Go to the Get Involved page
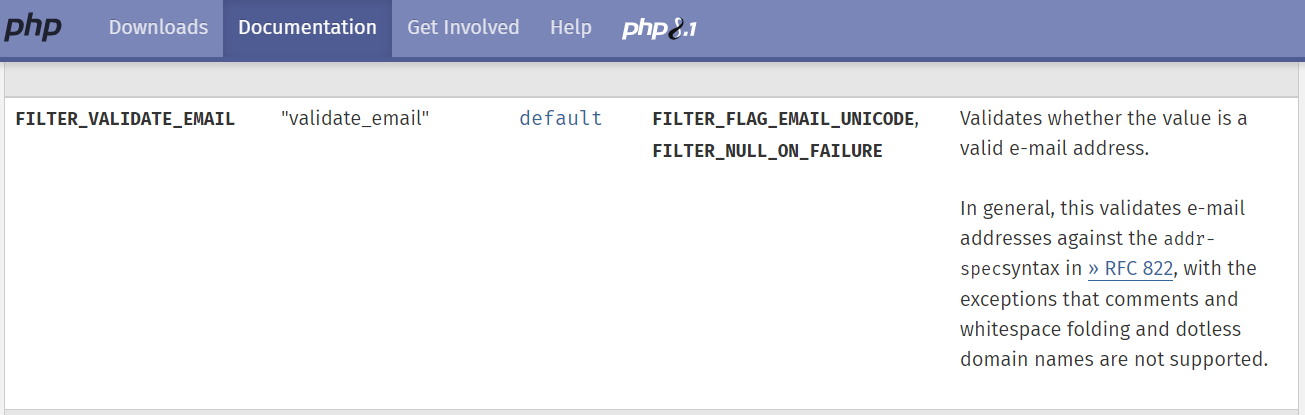1305x415 pixels. point(463,28)
